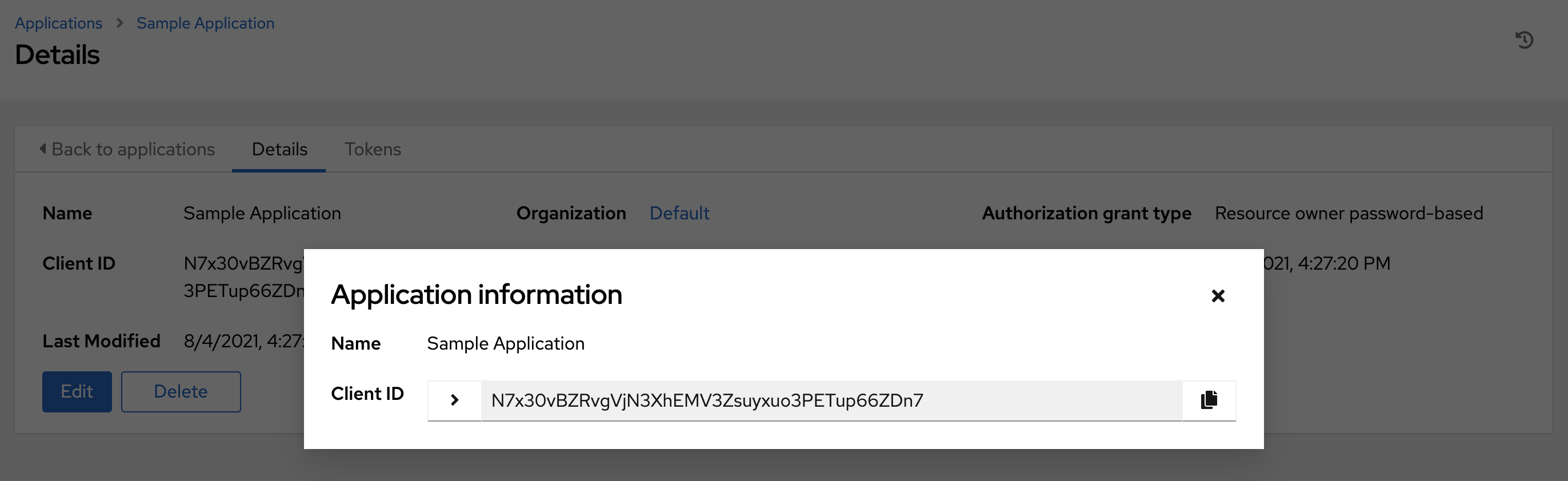Click the Edit button
1568x481 pixels.
[77, 391]
